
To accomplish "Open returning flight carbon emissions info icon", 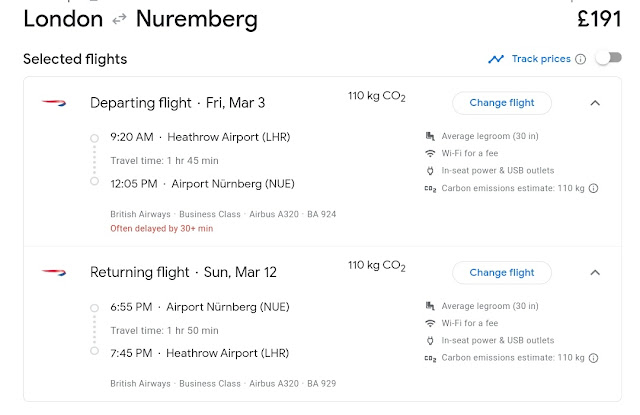I will pos(593,358).
